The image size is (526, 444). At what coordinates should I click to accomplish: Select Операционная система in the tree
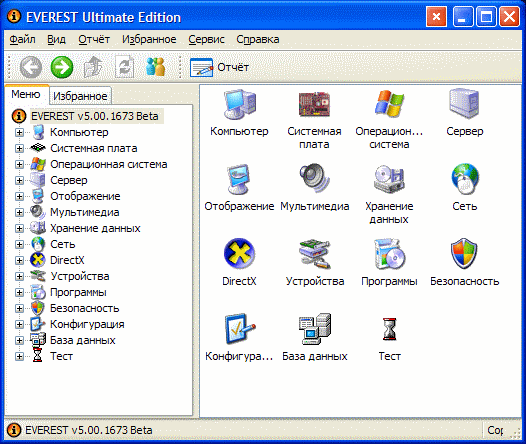coord(108,164)
